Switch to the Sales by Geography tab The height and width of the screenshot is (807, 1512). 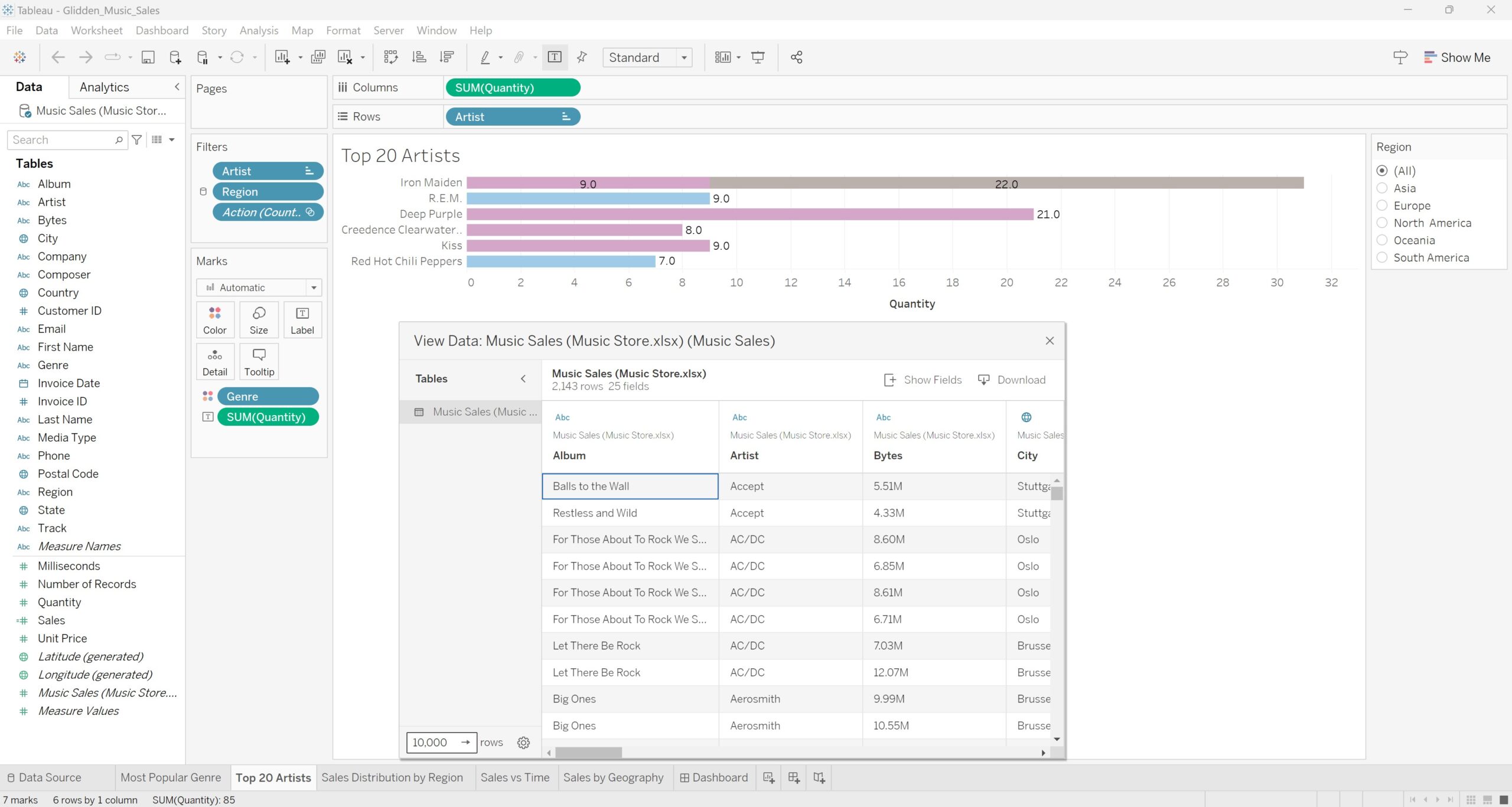tap(613, 777)
